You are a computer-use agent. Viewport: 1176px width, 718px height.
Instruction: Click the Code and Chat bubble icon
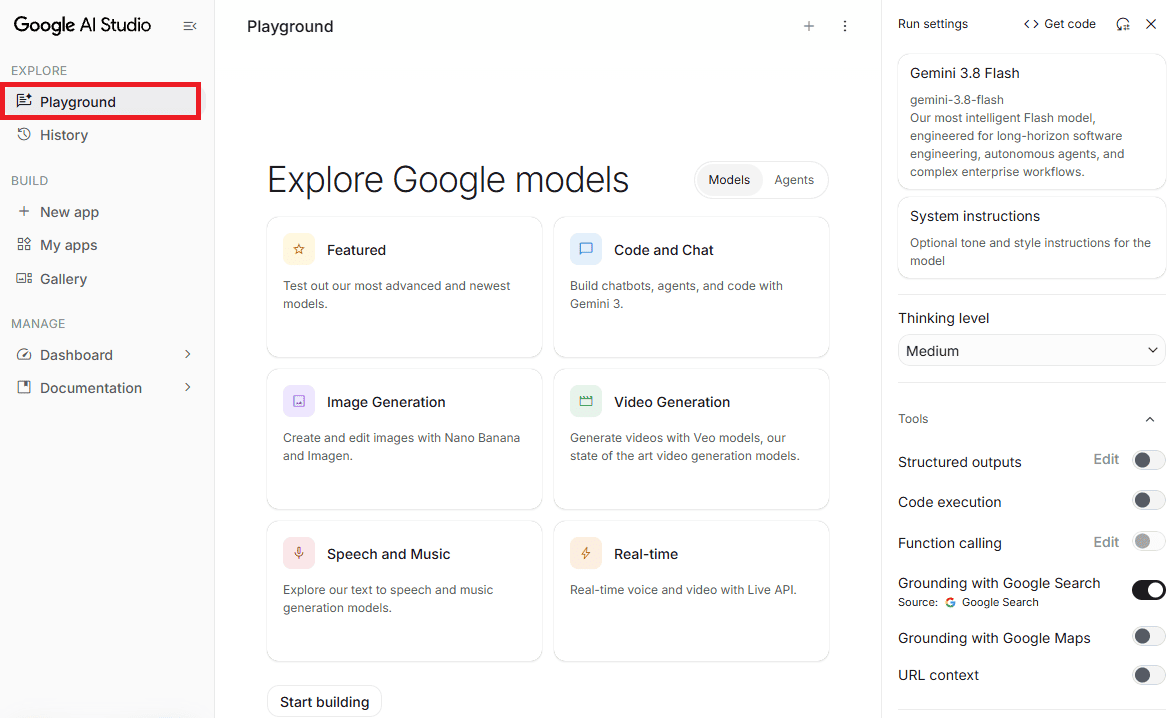(586, 249)
